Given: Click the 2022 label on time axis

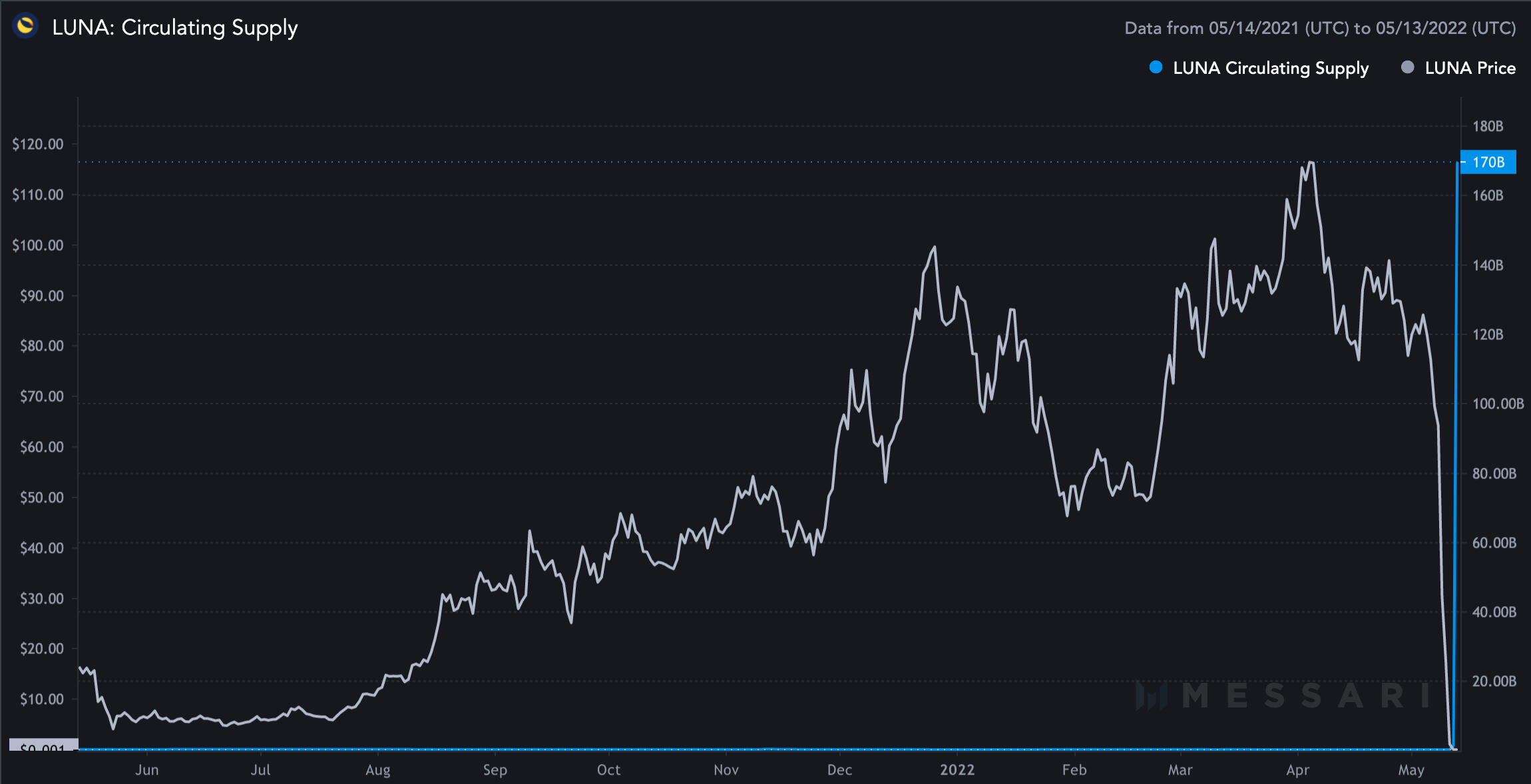Looking at the screenshot, I should pyautogui.click(x=957, y=770).
